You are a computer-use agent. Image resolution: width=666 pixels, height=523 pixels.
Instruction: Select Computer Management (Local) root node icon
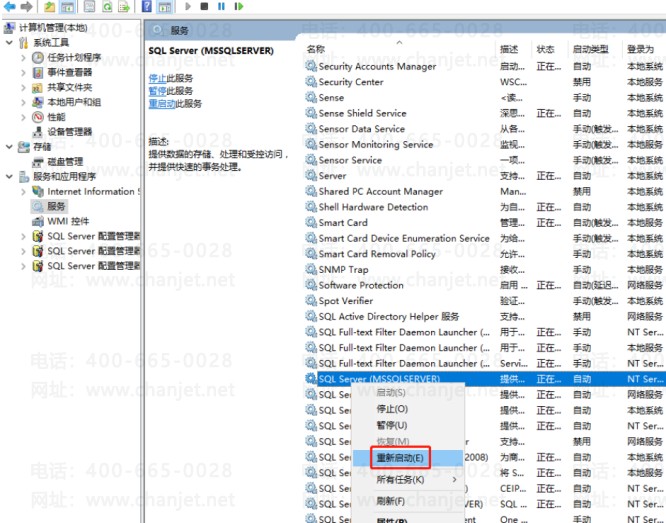(9, 28)
